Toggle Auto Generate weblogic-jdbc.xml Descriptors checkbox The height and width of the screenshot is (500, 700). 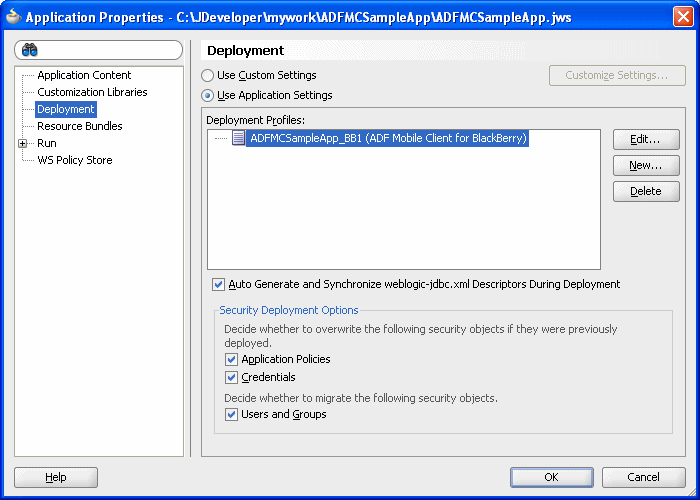coord(218,284)
